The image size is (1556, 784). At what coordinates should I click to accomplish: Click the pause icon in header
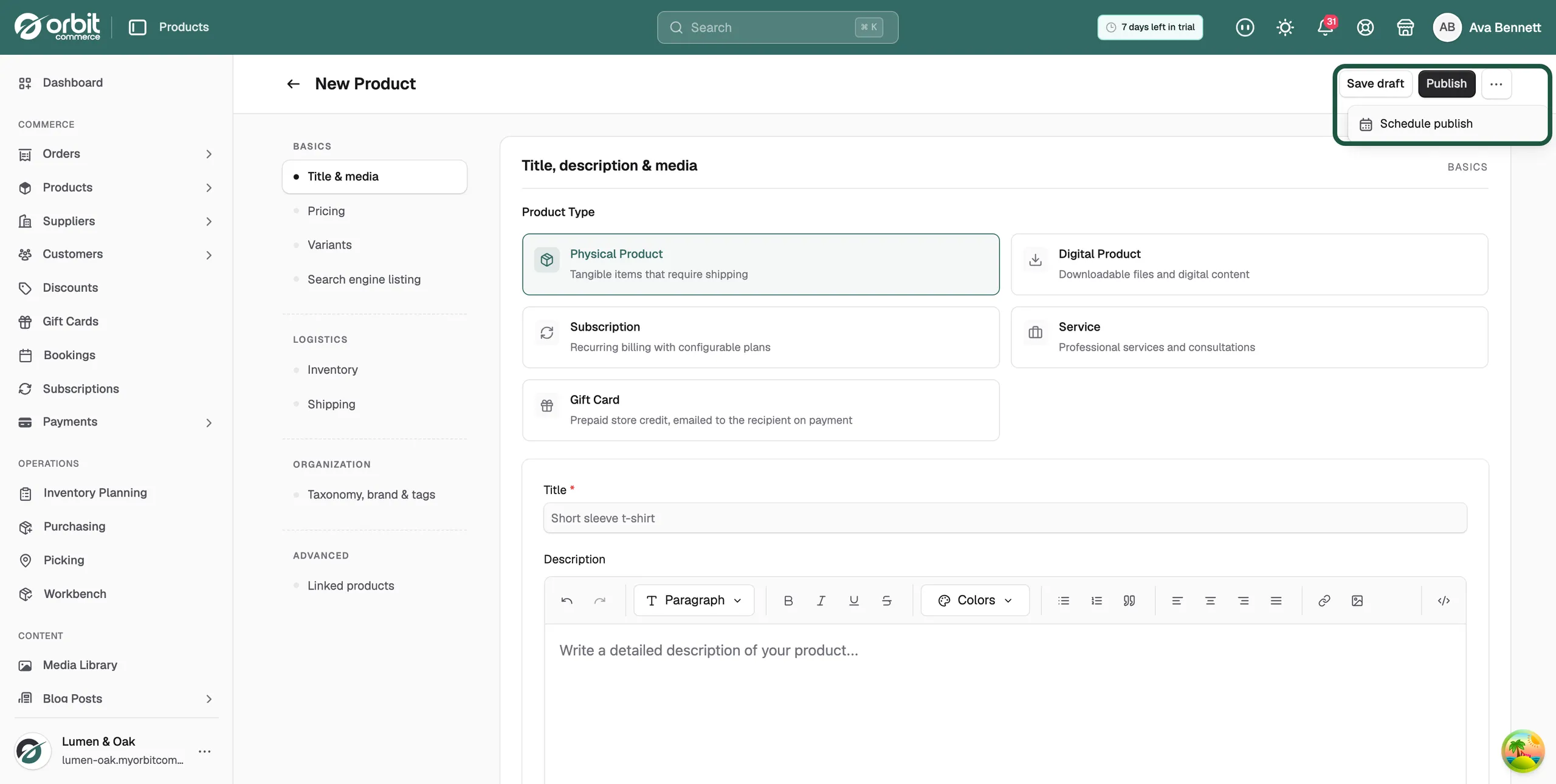[1245, 27]
